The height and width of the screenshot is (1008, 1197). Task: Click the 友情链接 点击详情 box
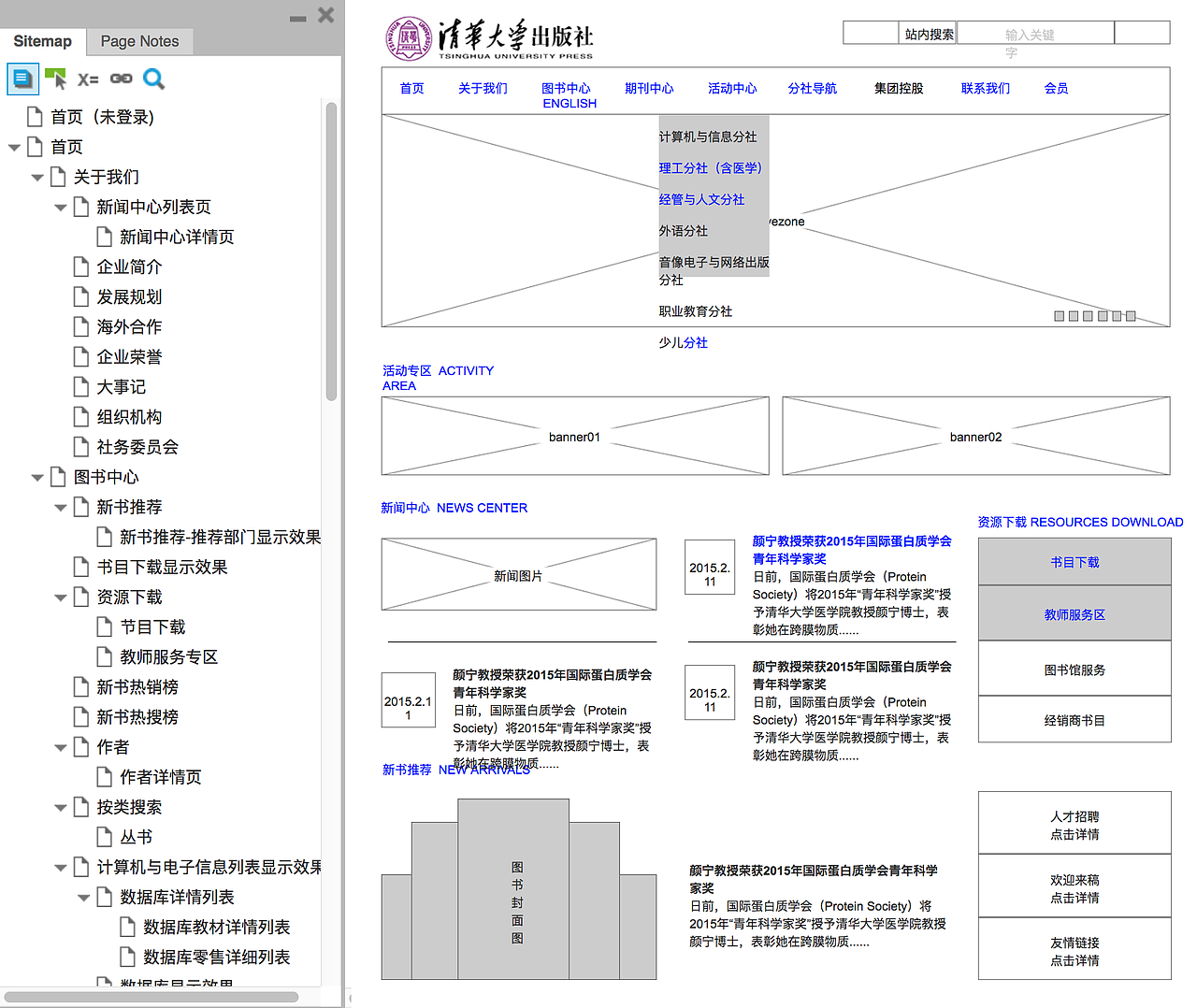coord(1074,951)
